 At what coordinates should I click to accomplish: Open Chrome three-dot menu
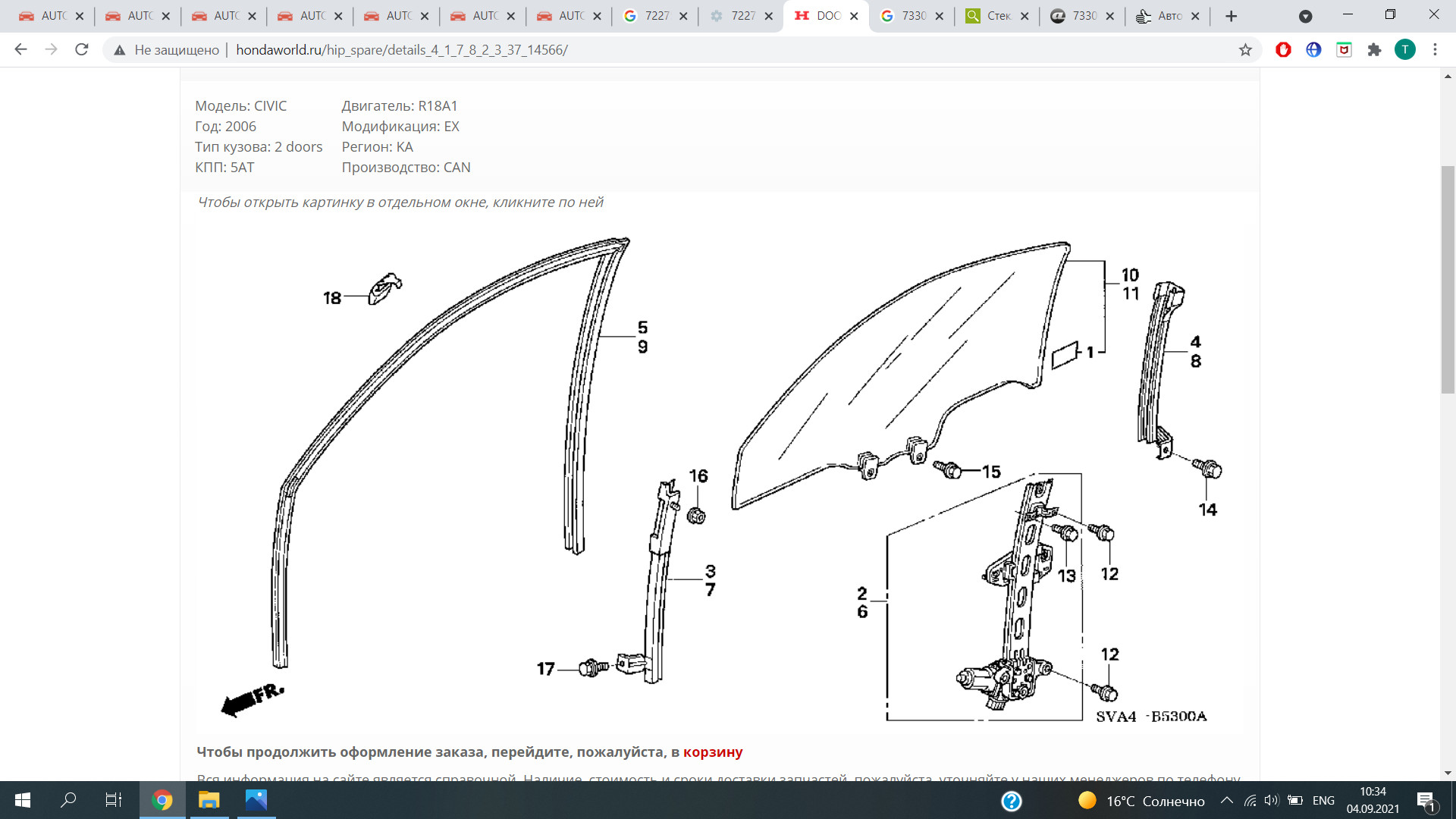tap(1435, 50)
